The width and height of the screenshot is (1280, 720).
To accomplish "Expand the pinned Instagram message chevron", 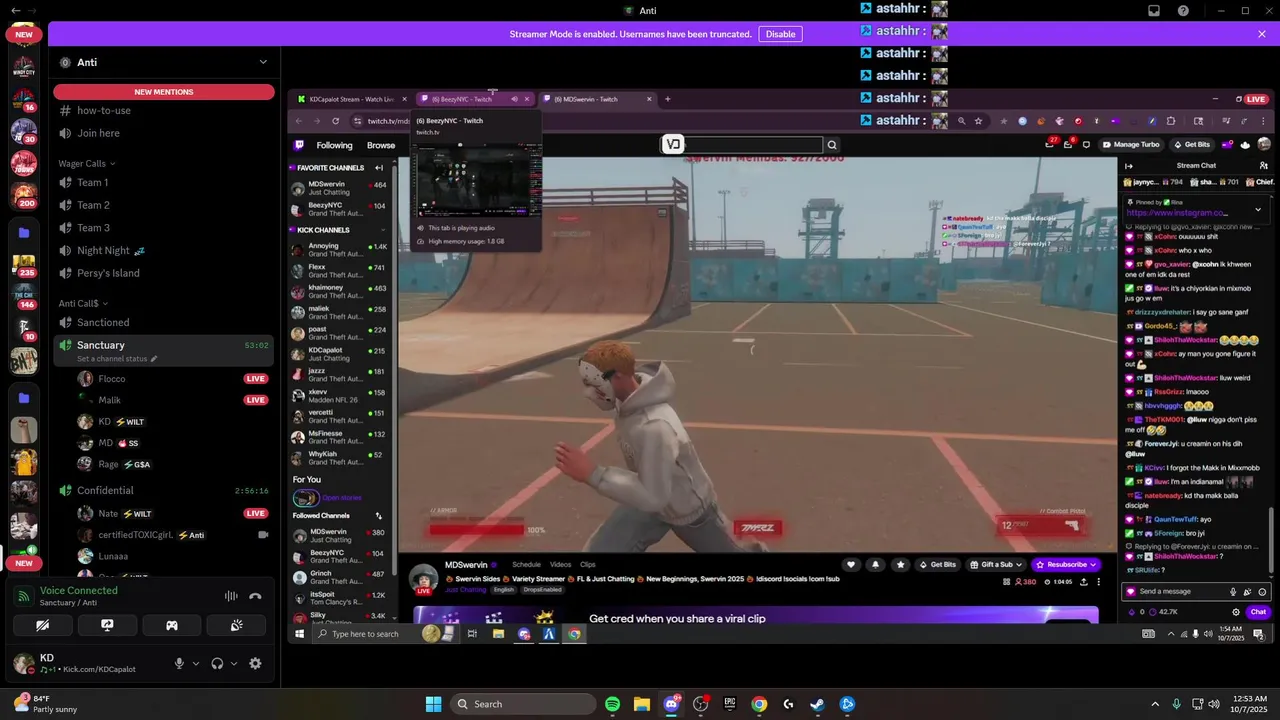I will [1258, 210].
